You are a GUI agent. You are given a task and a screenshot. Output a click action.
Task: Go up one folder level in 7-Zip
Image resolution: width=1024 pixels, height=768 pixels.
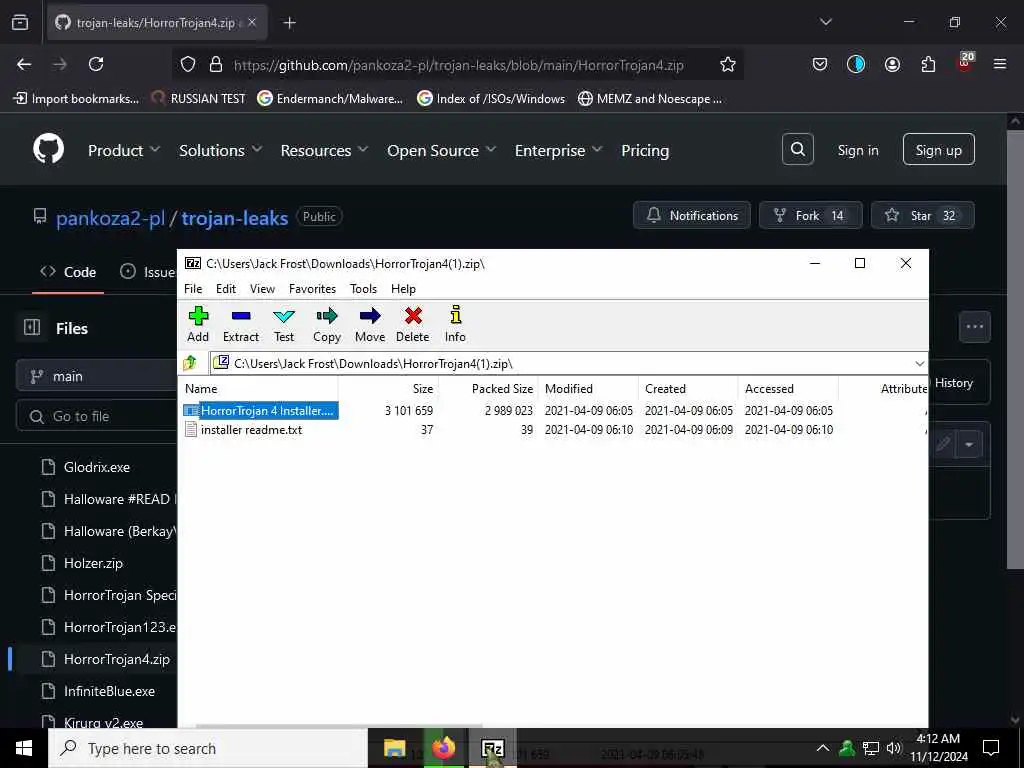click(x=190, y=363)
